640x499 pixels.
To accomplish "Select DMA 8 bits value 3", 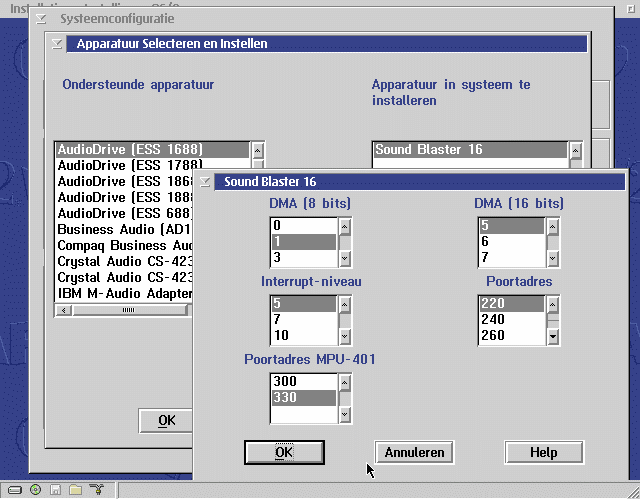I will point(304,258).
